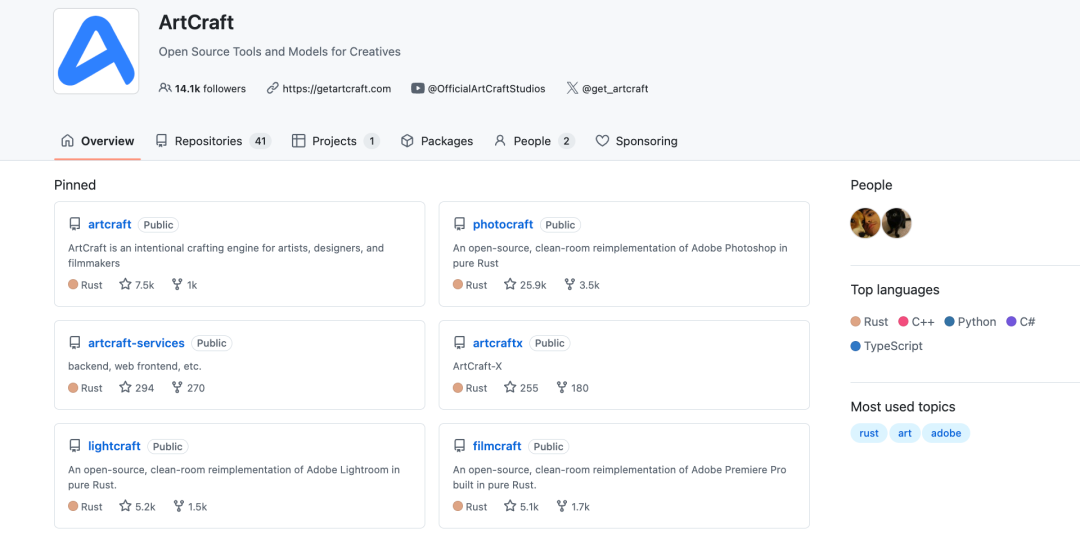Click 'Open Source Tools and Models for Creatives'
The image size is (1080, 547).
coord(280,52)
